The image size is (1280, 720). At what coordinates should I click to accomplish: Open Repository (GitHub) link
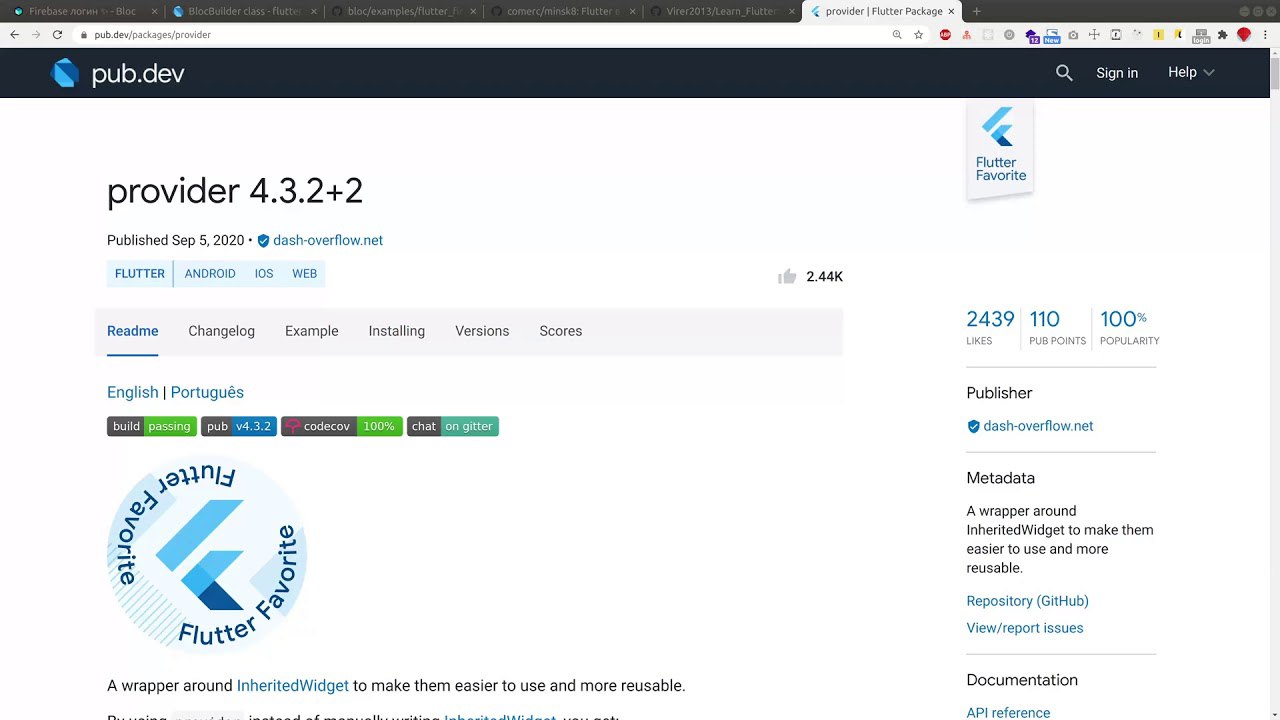[1027, 601]
